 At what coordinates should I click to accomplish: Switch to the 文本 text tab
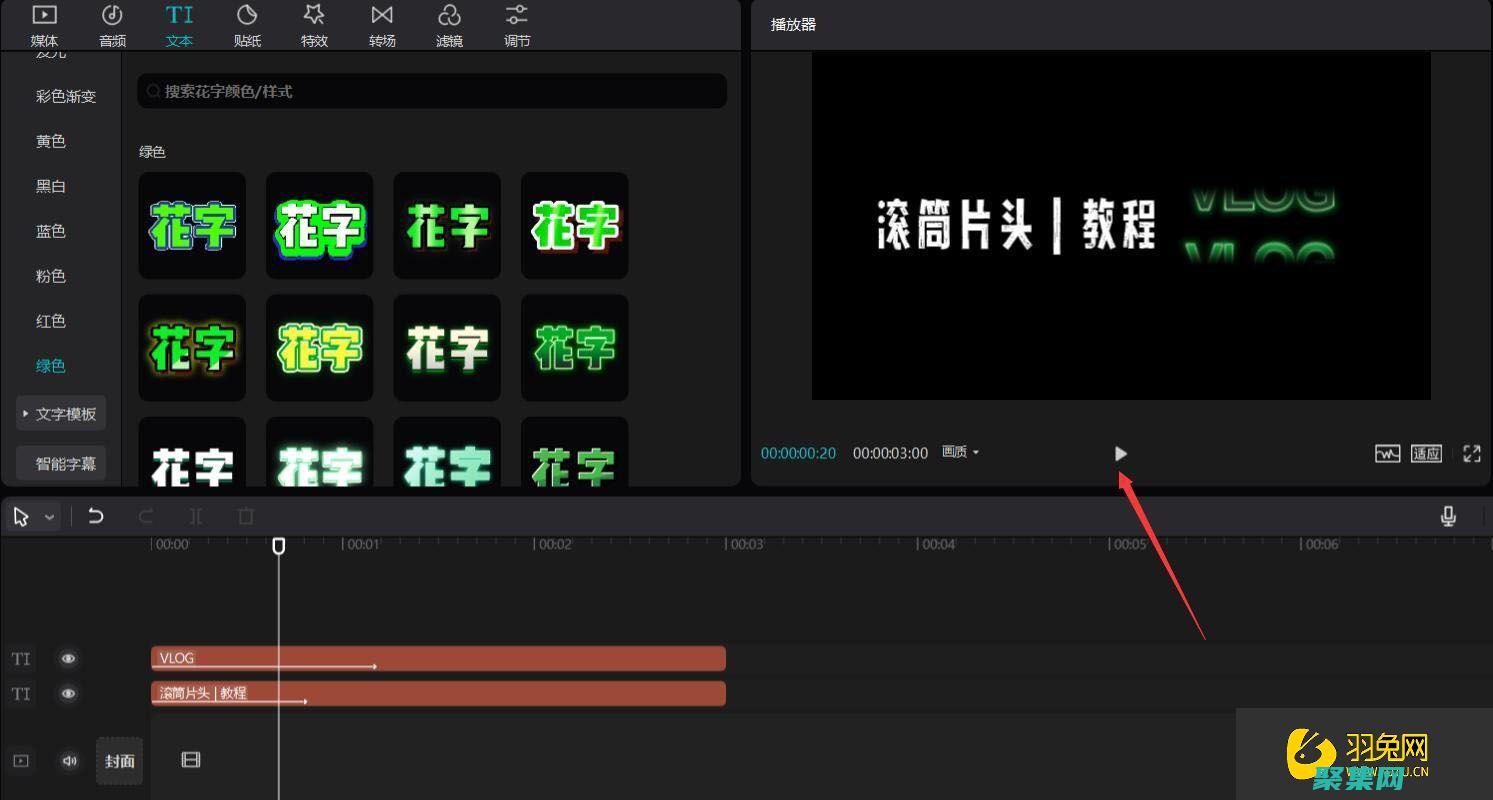[179, 24]
